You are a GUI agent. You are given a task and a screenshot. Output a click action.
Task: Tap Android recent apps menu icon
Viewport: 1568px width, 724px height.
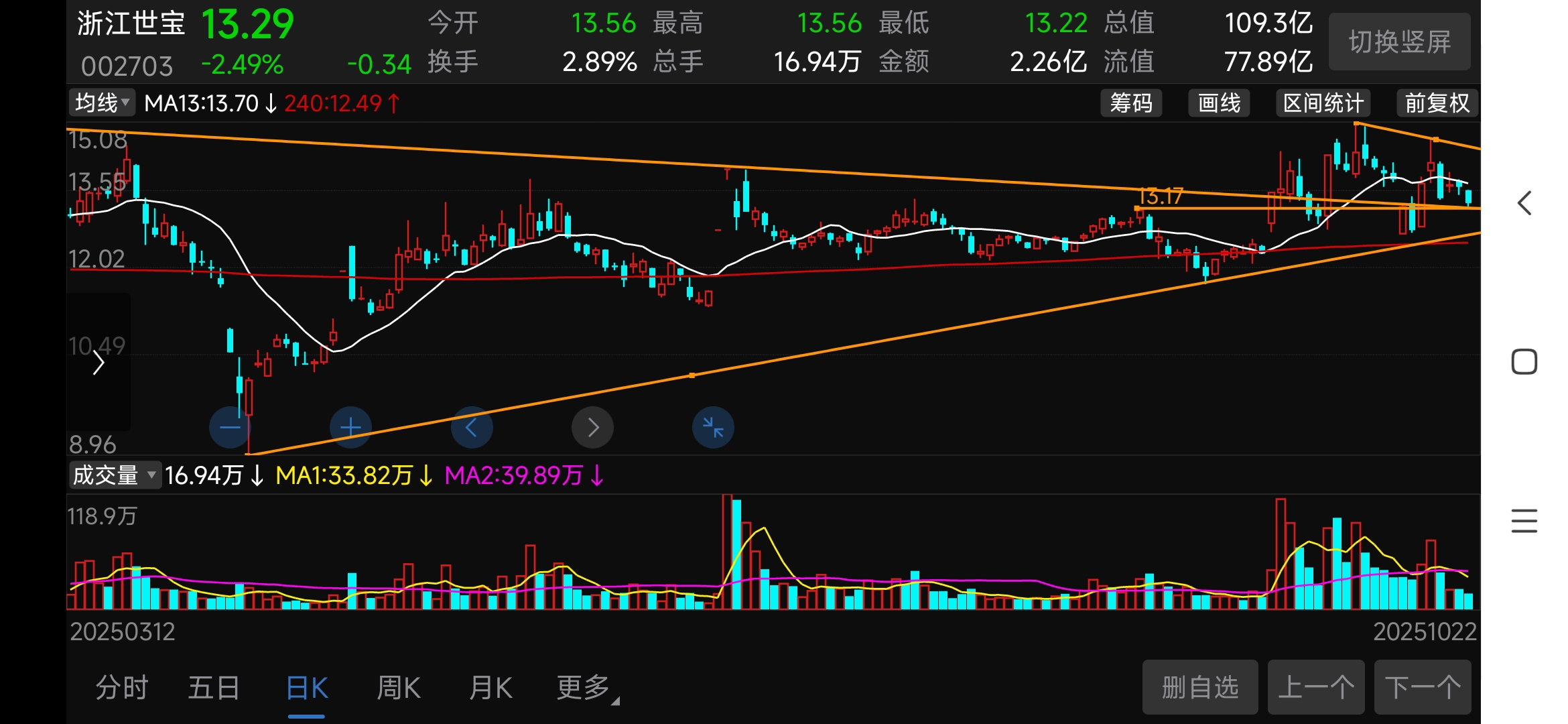click(x=1524, y=521)
